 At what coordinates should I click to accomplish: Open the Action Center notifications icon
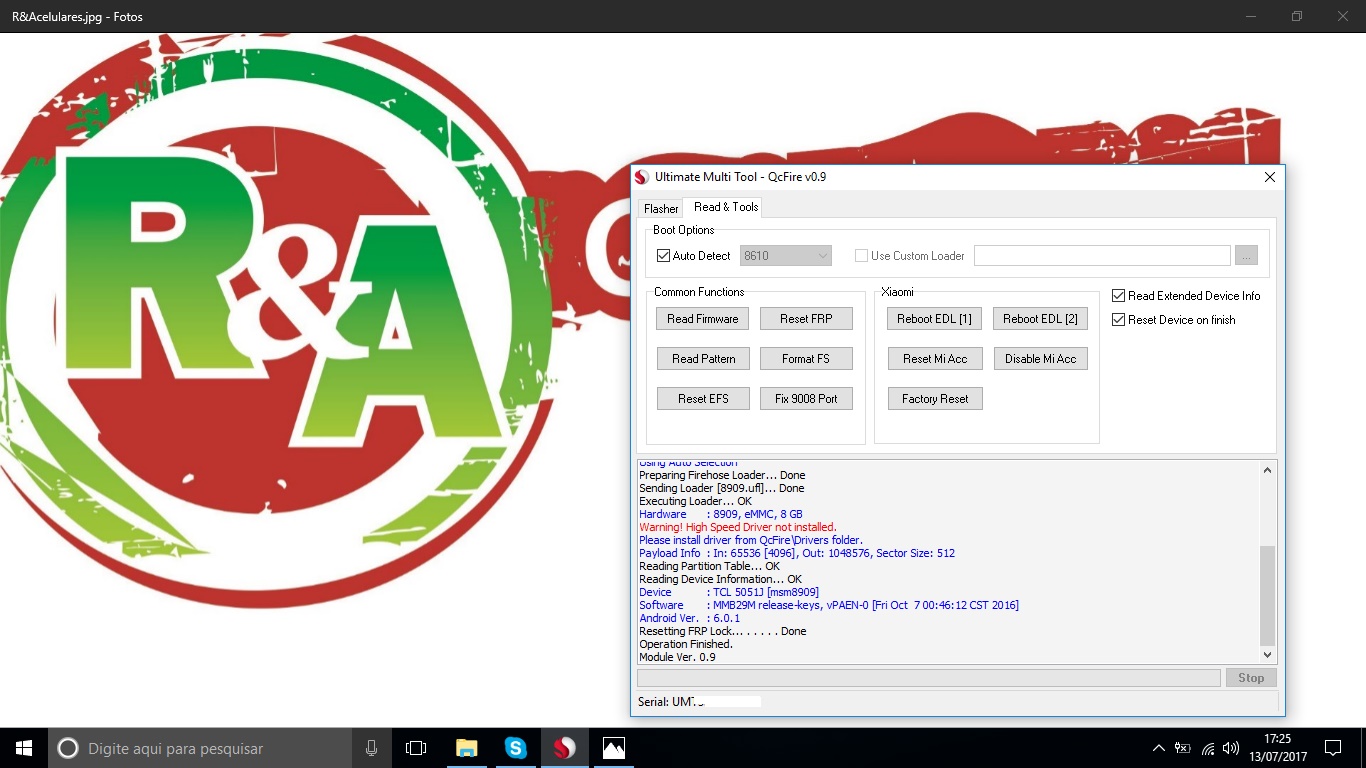[x=1332, y=748]
